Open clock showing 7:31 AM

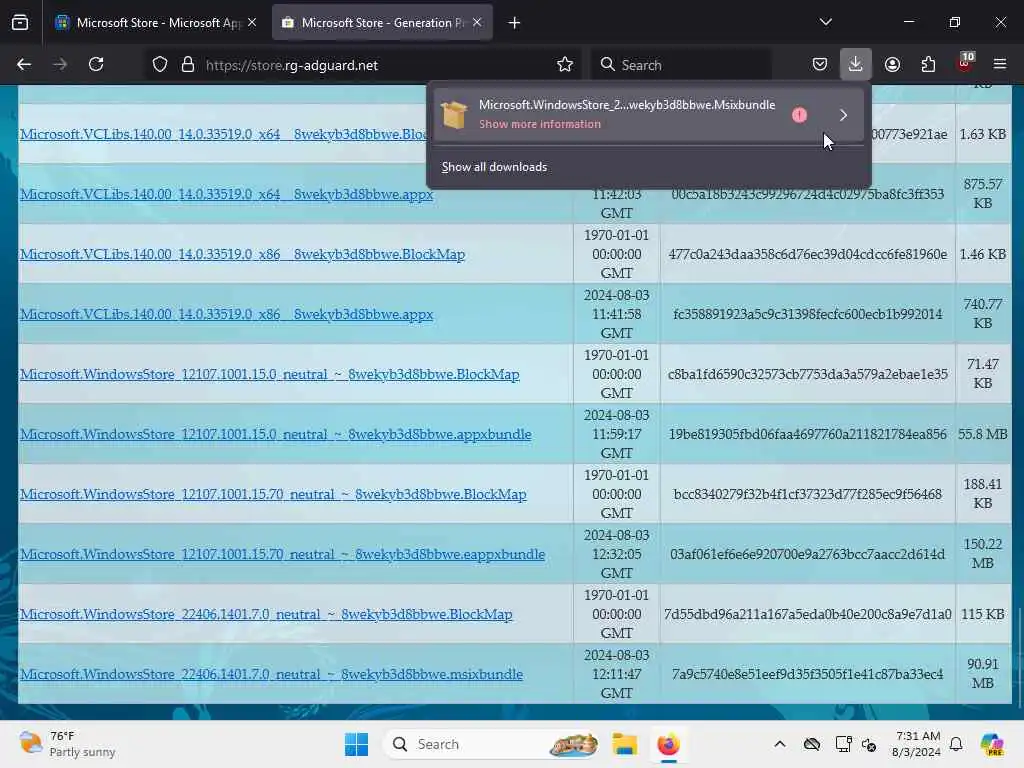[x=916, y=744]
